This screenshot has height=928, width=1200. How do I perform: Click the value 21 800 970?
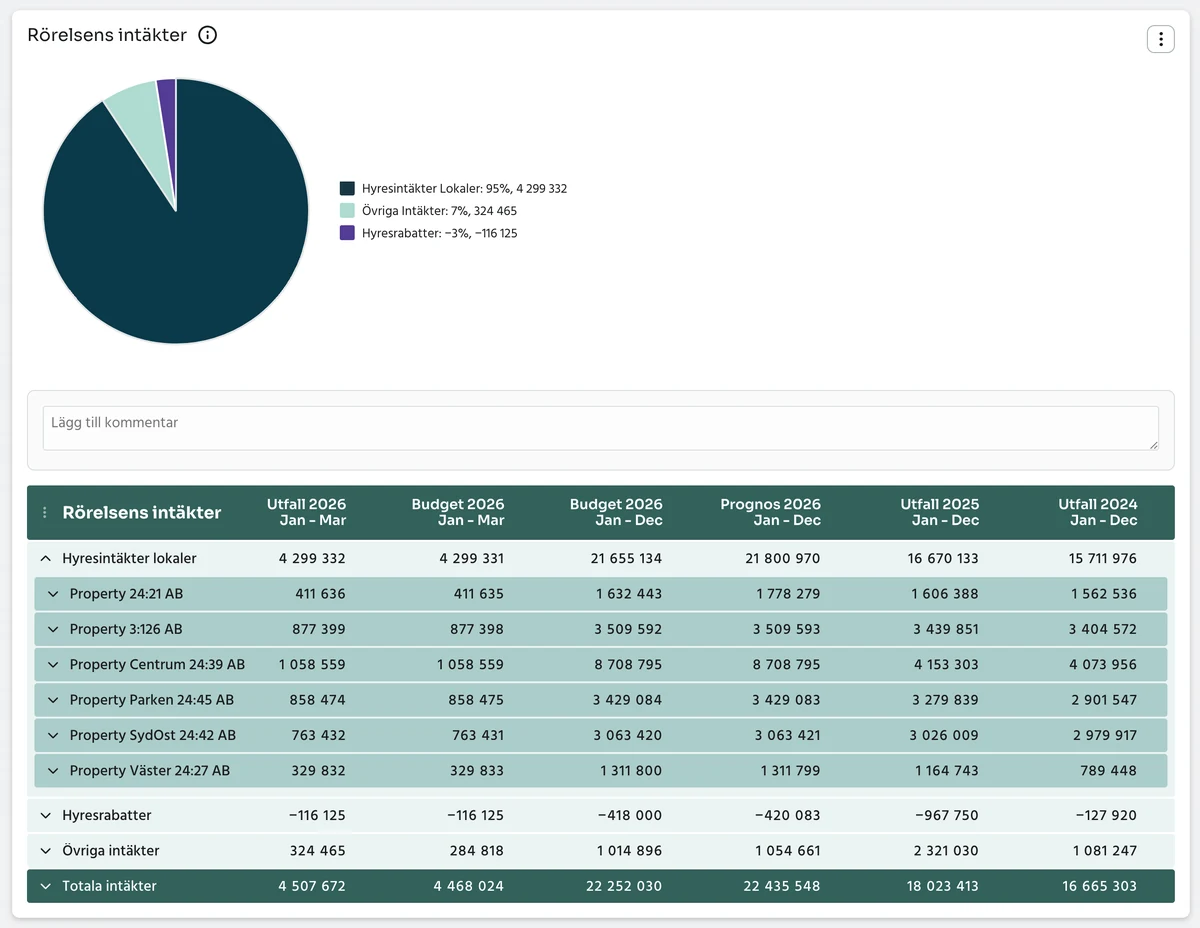(x=783, y=558)
